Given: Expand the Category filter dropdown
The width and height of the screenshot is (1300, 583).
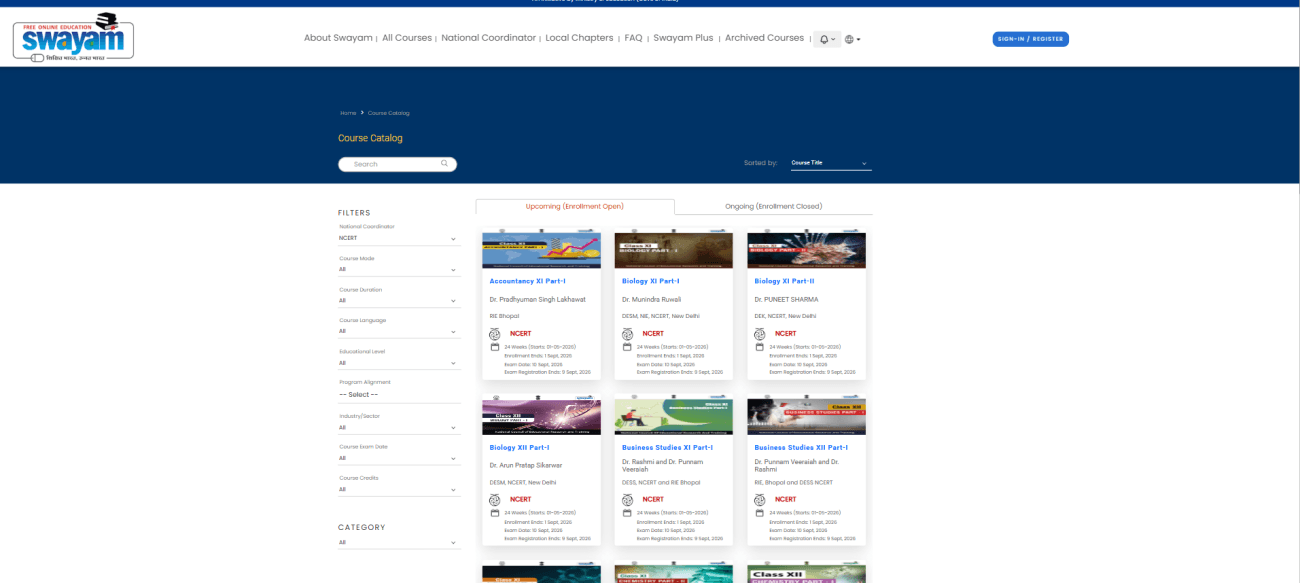Looking at the screenshot, I should tap(399, 543).
